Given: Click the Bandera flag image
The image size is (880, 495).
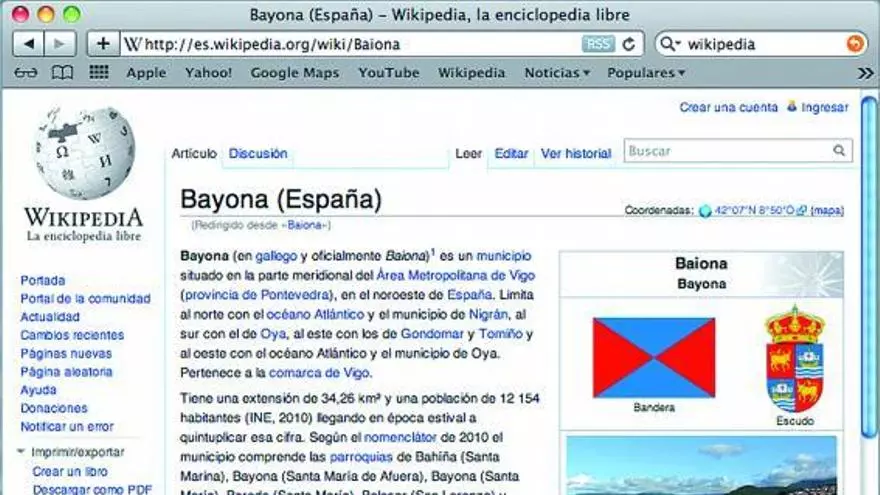Looking at the screenshot, I should pos(654,357).
